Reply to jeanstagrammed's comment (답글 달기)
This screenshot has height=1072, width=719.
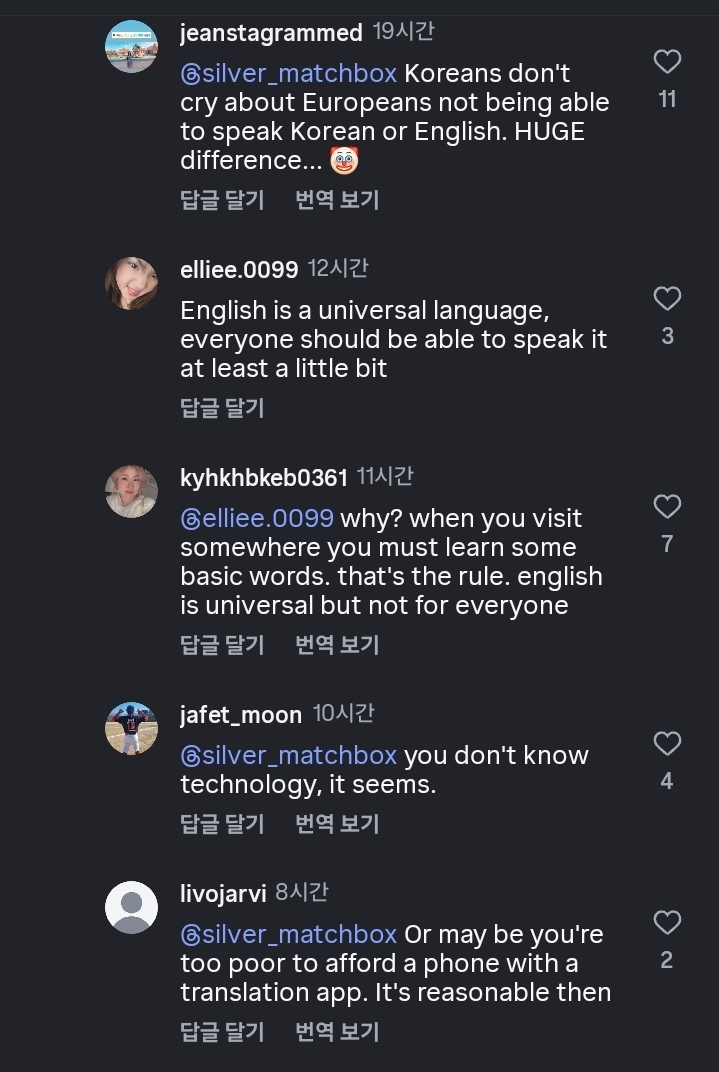(x=222, y=200)
